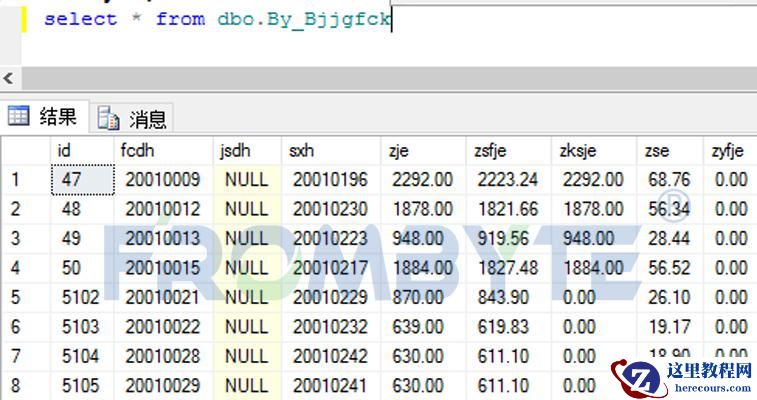Screen dimensions: 757x400
Task: Click zsfje cell 919.56
Action: coord(508,238)
